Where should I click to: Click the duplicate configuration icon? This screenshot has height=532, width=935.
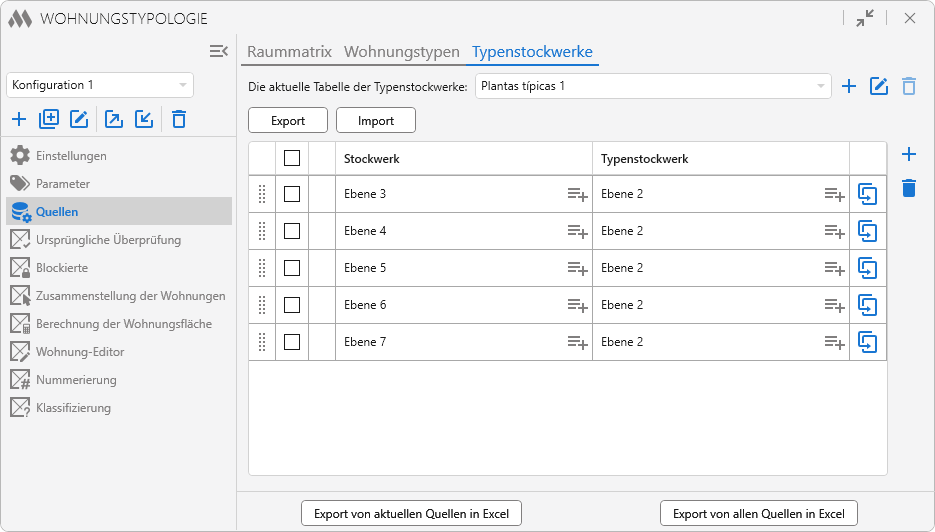tap(49, 120)
